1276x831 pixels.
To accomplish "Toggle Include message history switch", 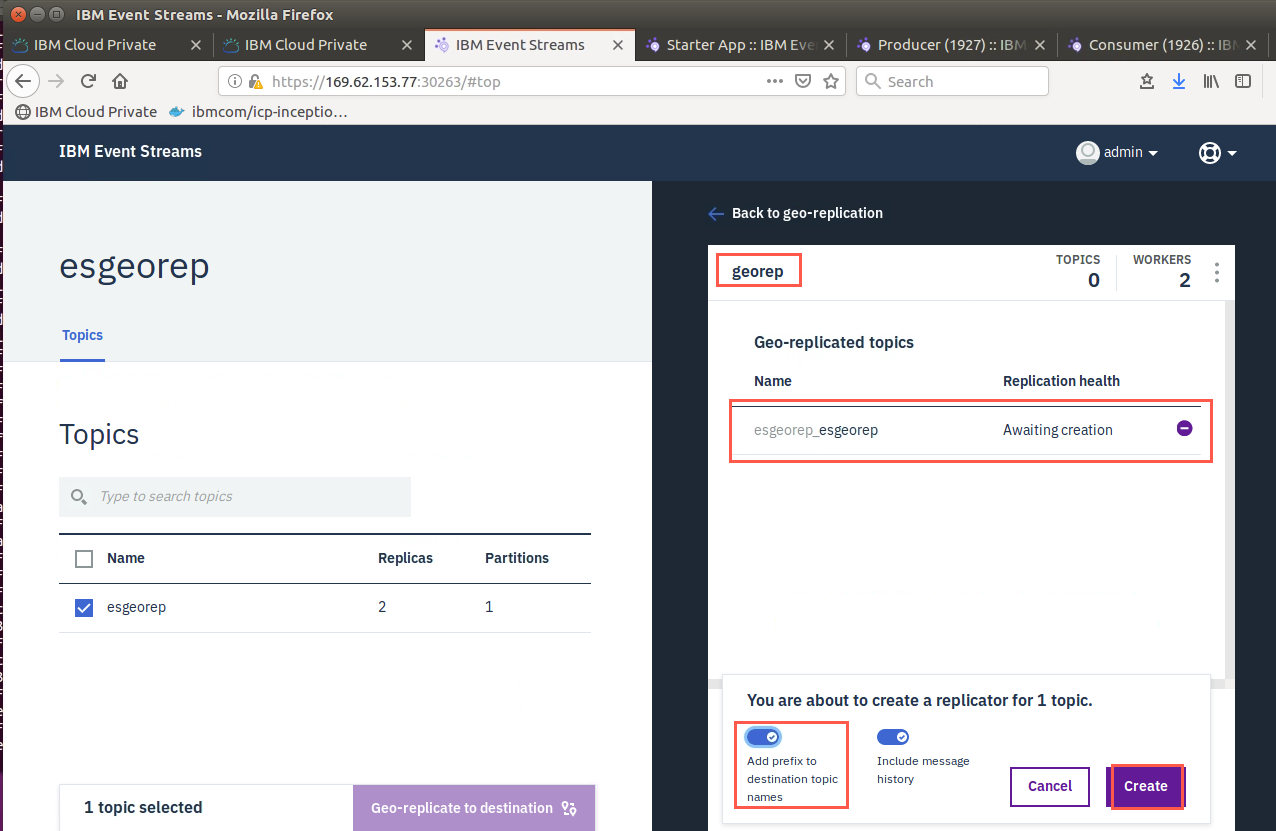I will 893,737.
